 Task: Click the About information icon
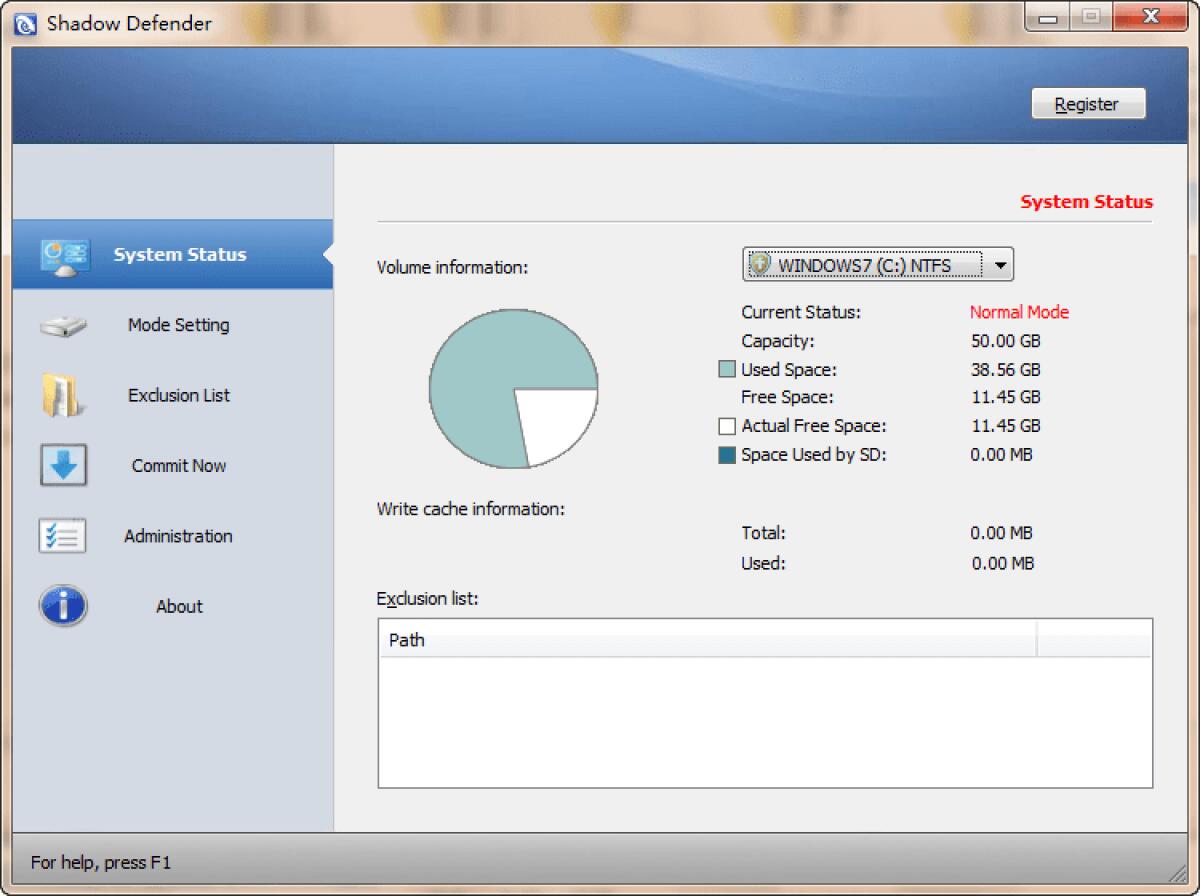62,605
